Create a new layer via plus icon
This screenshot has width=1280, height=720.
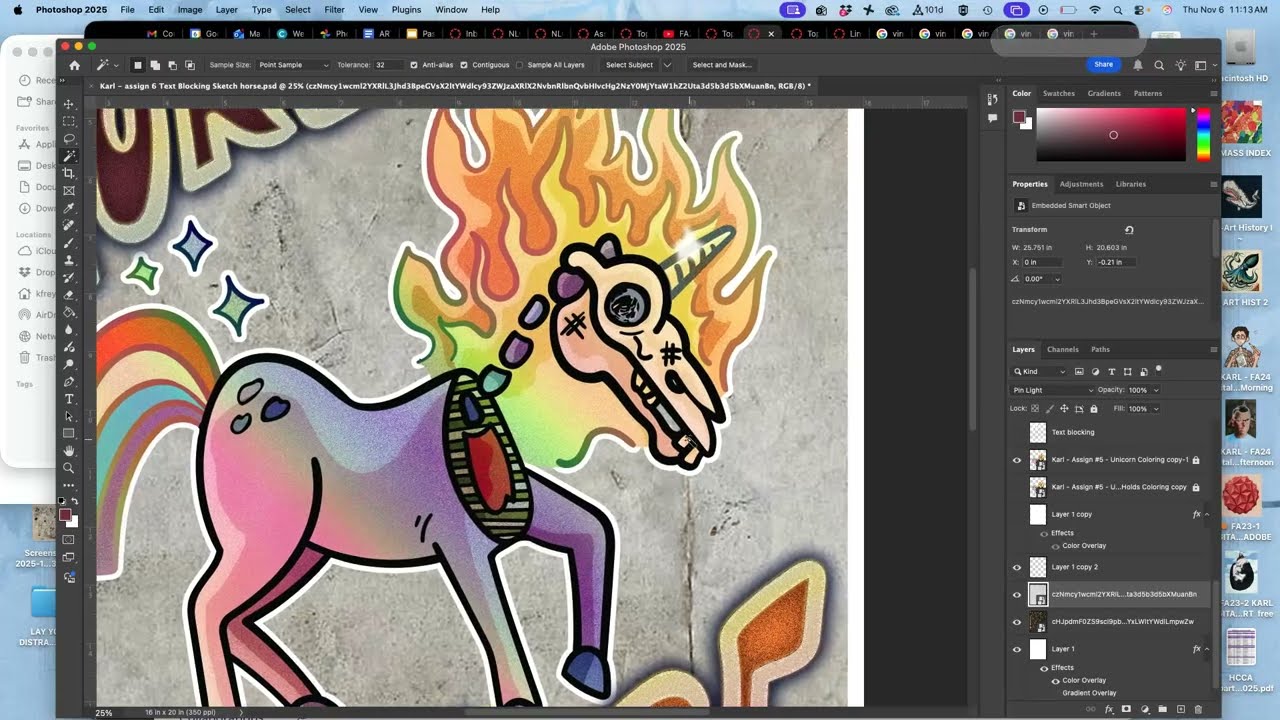[1180, 709]
